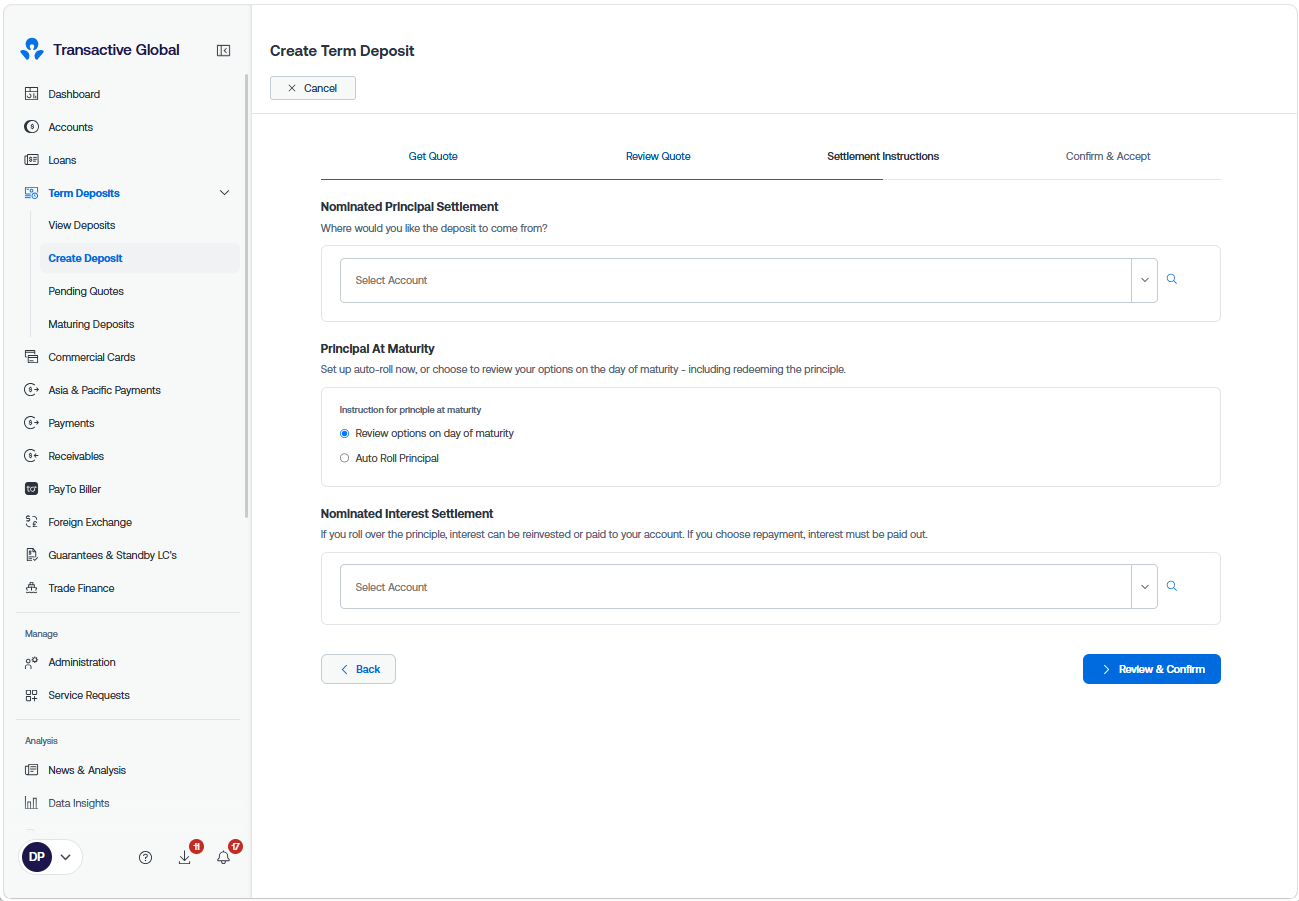Image resolution: width=1299 pixels, height=901 pixels.
Task: Search accounts for Principal Settlement
Action: pyautogui.click(x=1172, y=280)
